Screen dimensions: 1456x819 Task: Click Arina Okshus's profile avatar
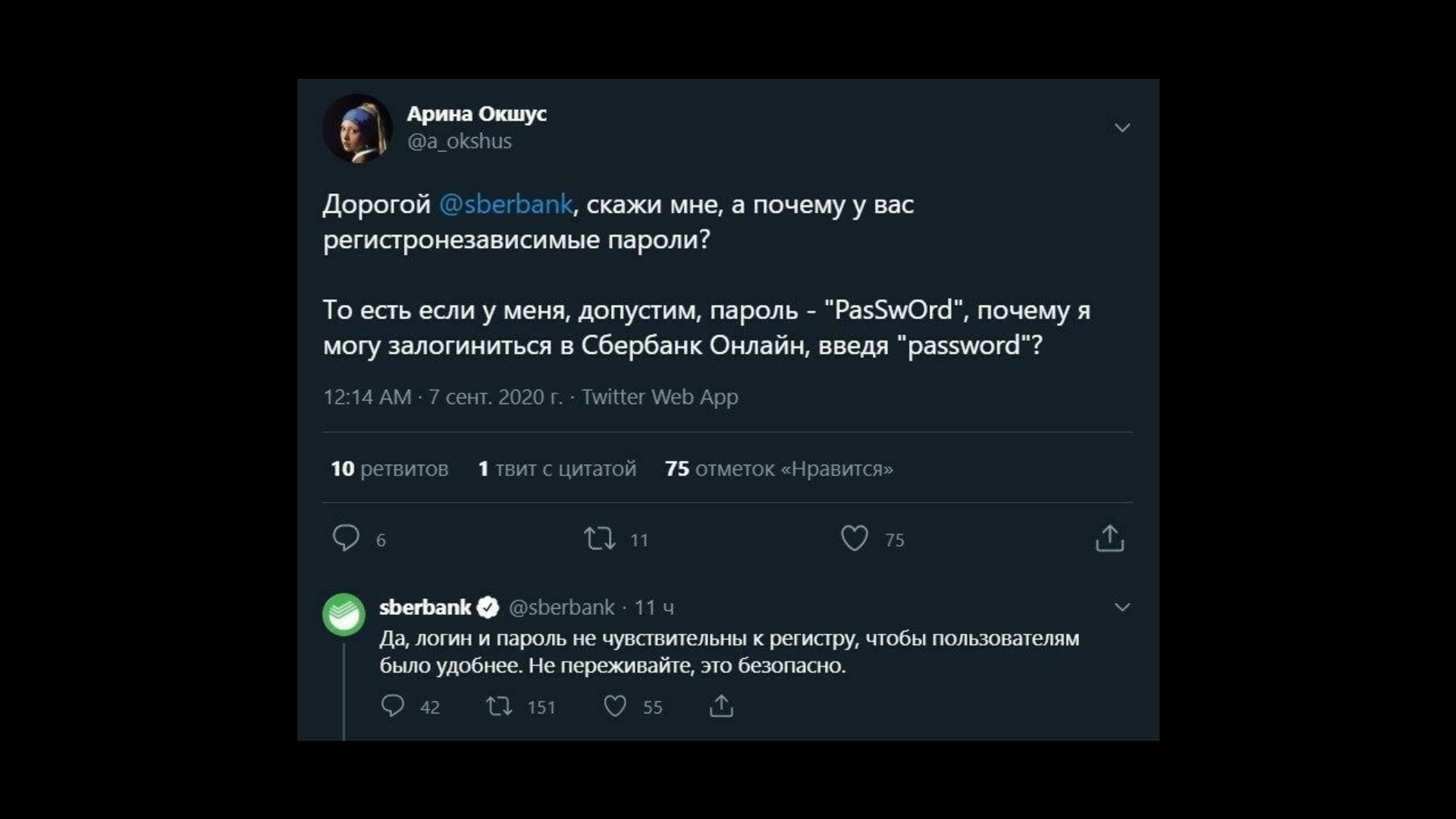357,128
